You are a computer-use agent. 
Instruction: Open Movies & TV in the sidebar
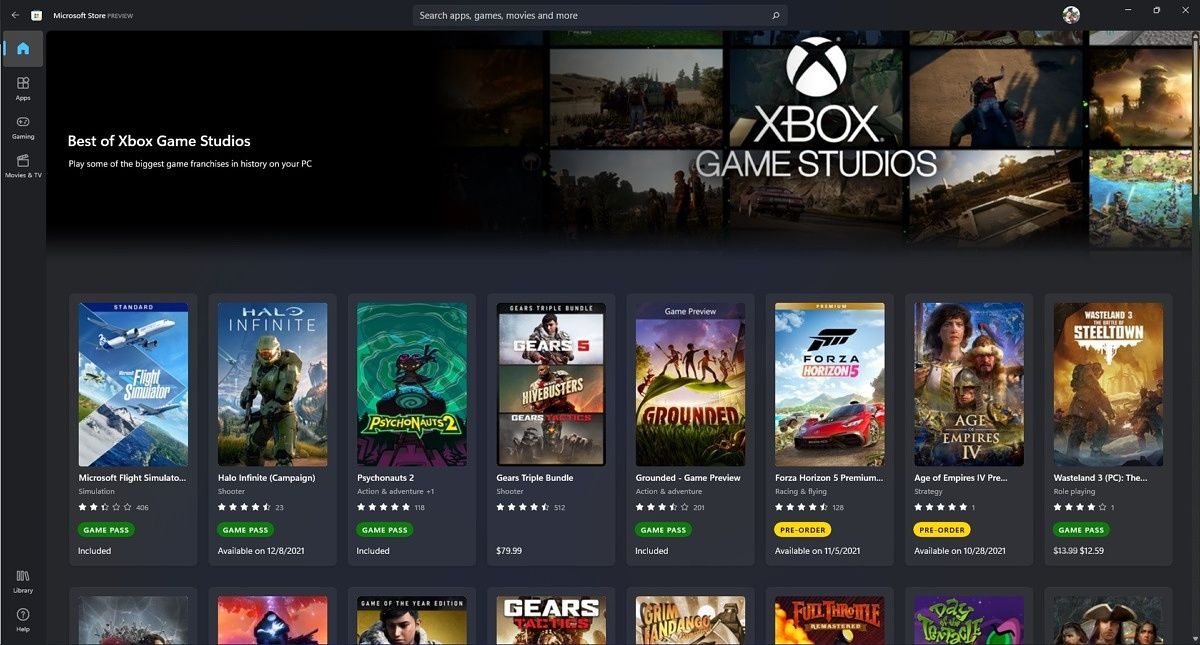23,166
